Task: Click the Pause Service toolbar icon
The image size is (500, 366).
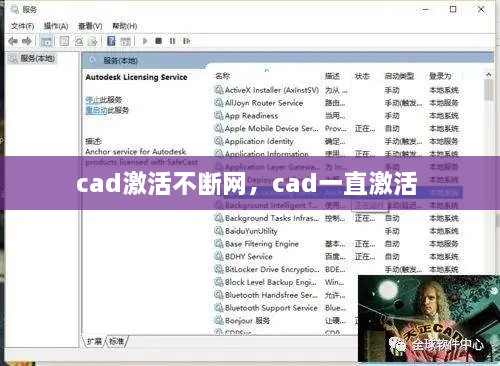Action: point(172,41)
